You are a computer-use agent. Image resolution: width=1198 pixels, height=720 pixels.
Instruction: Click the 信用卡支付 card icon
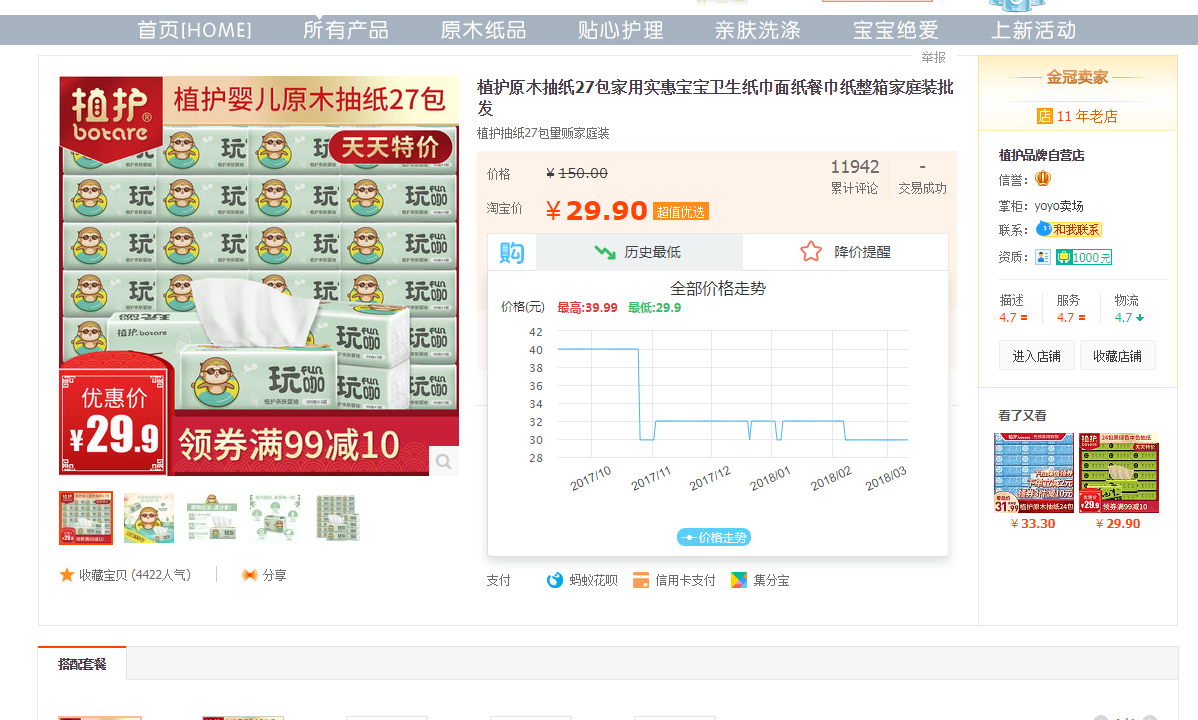click(641, 580)
